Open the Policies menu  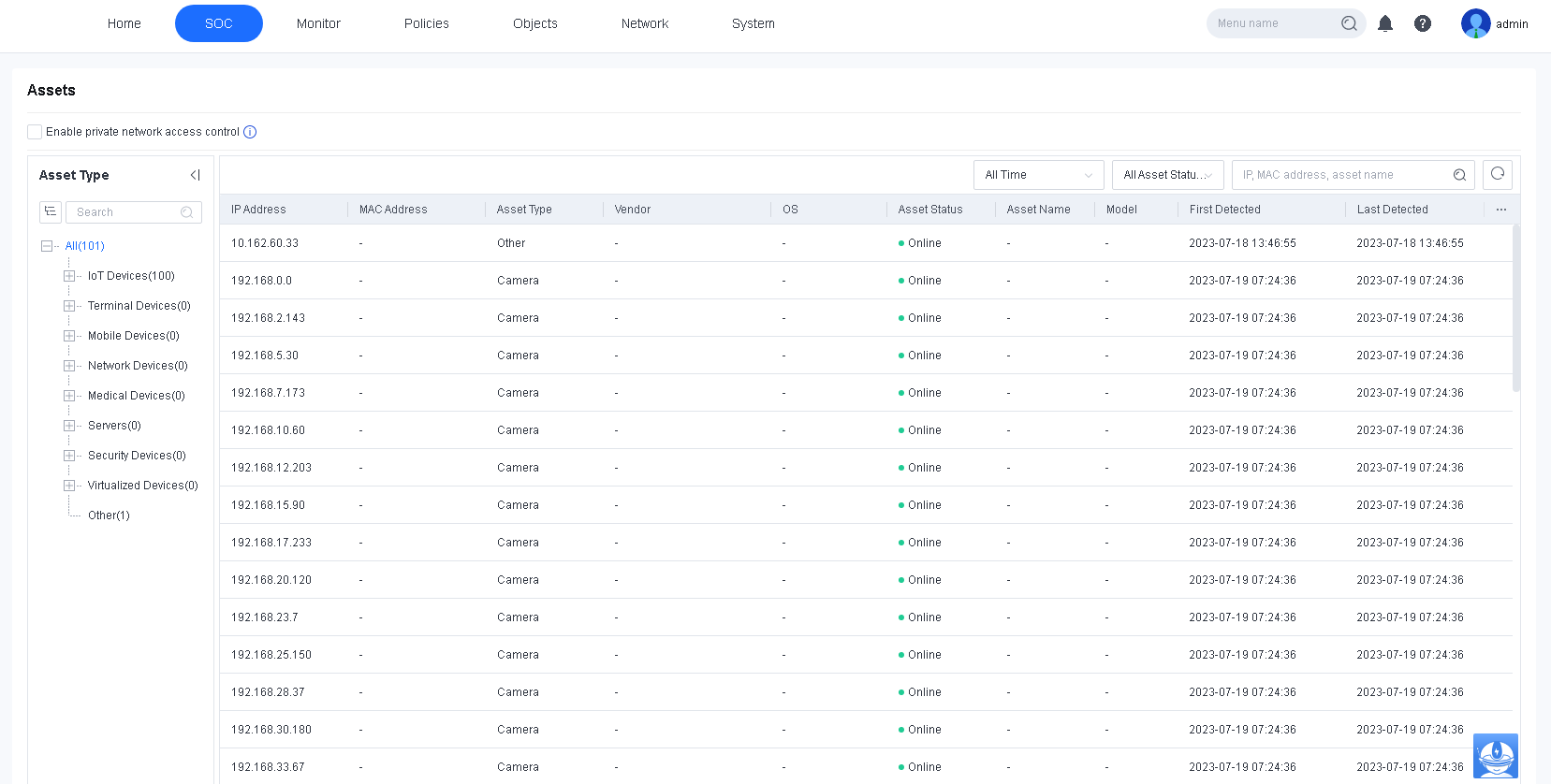click(x=426, y=23)
